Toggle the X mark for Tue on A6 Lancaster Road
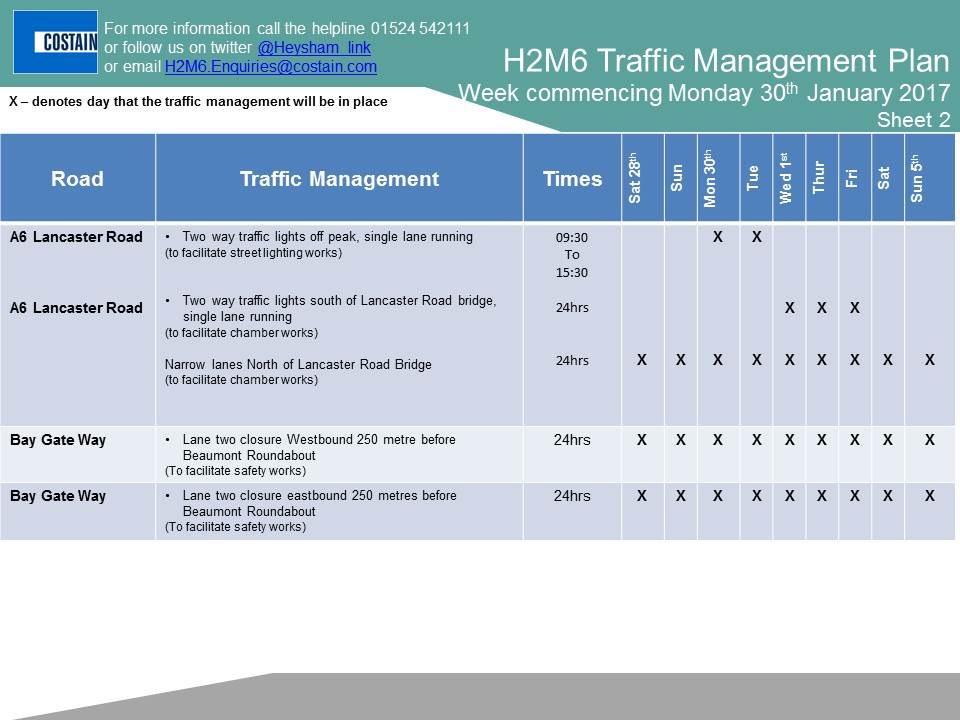 tap(756, 237)
